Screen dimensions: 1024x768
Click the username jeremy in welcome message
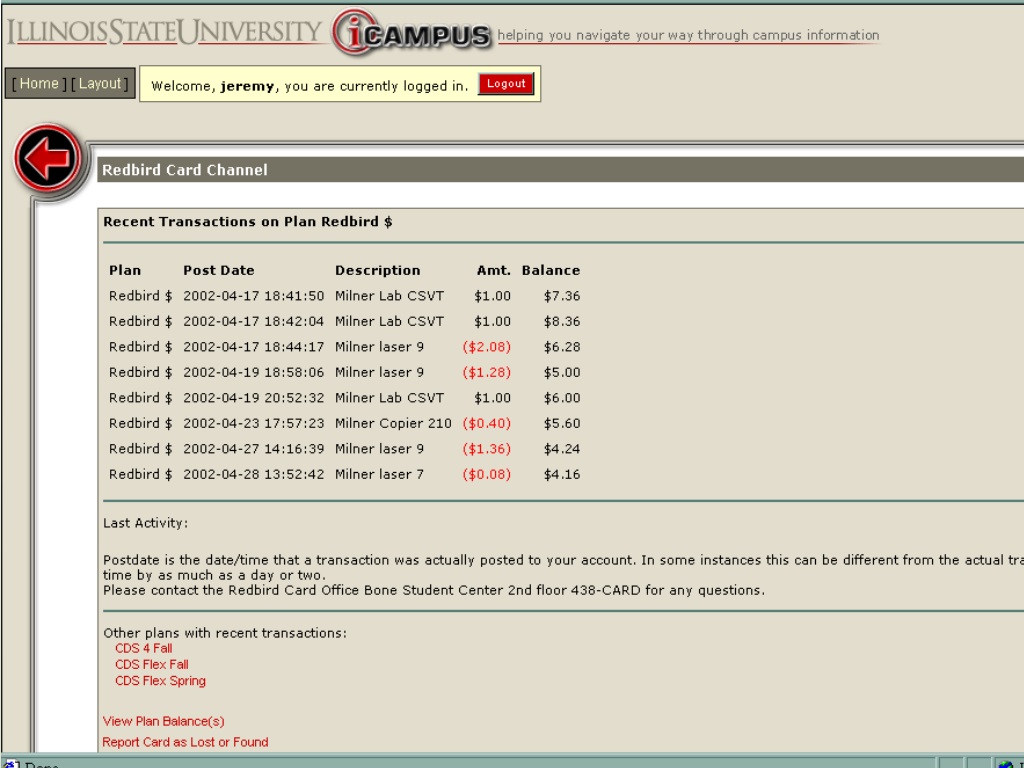click(248, 86)
